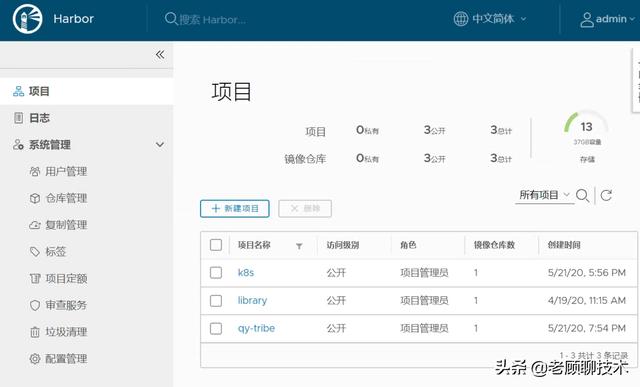Image resolution: width=640 pixels, height=387 pixels.
Task: Click the 新建项目 button
Action: click(x=235, y=209)
